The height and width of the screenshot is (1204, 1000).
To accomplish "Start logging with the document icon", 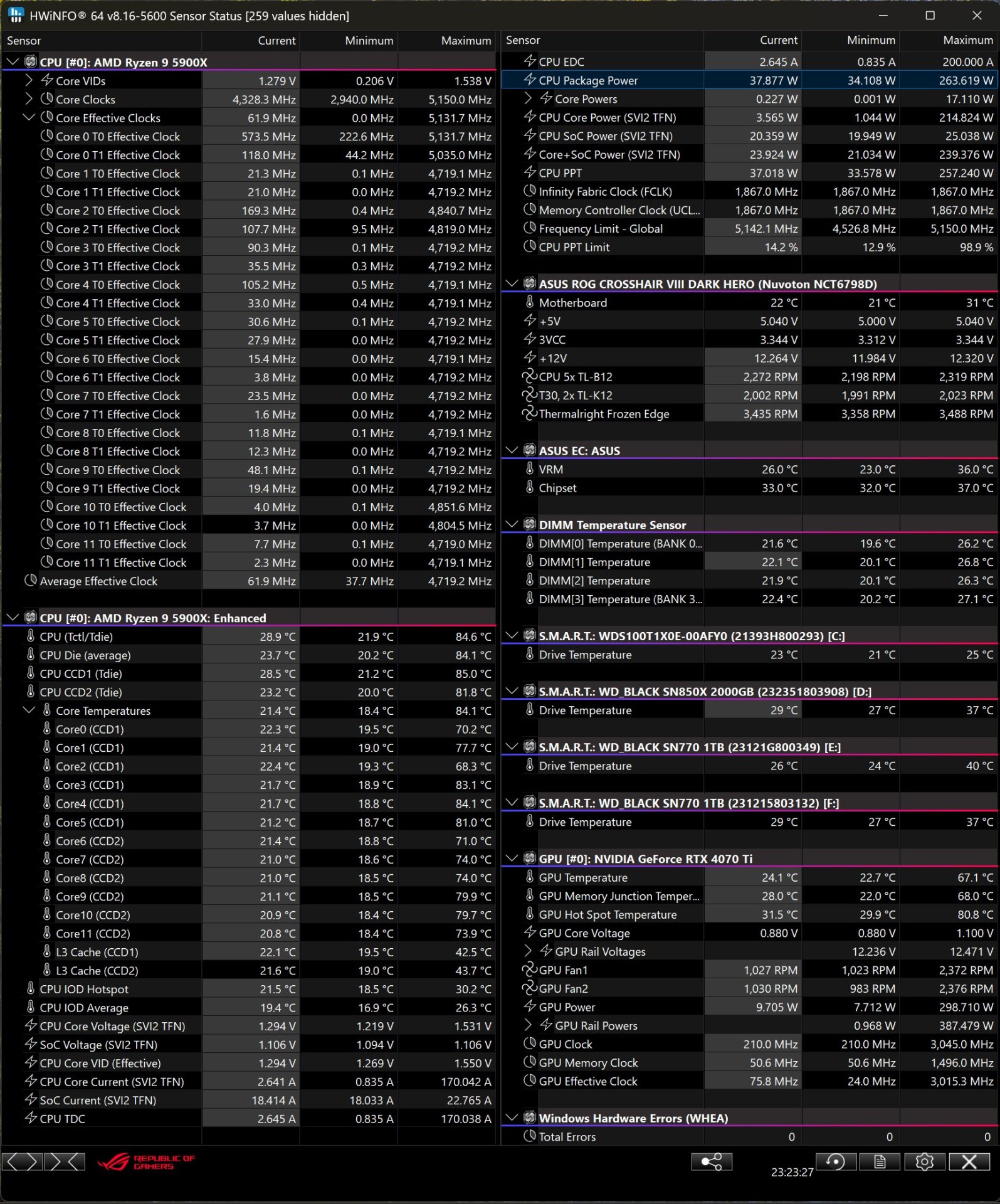I will [880, 1162].
